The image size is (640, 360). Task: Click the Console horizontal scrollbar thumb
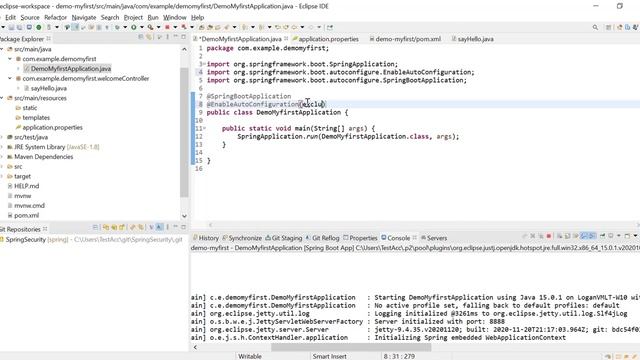click(351, 347)
